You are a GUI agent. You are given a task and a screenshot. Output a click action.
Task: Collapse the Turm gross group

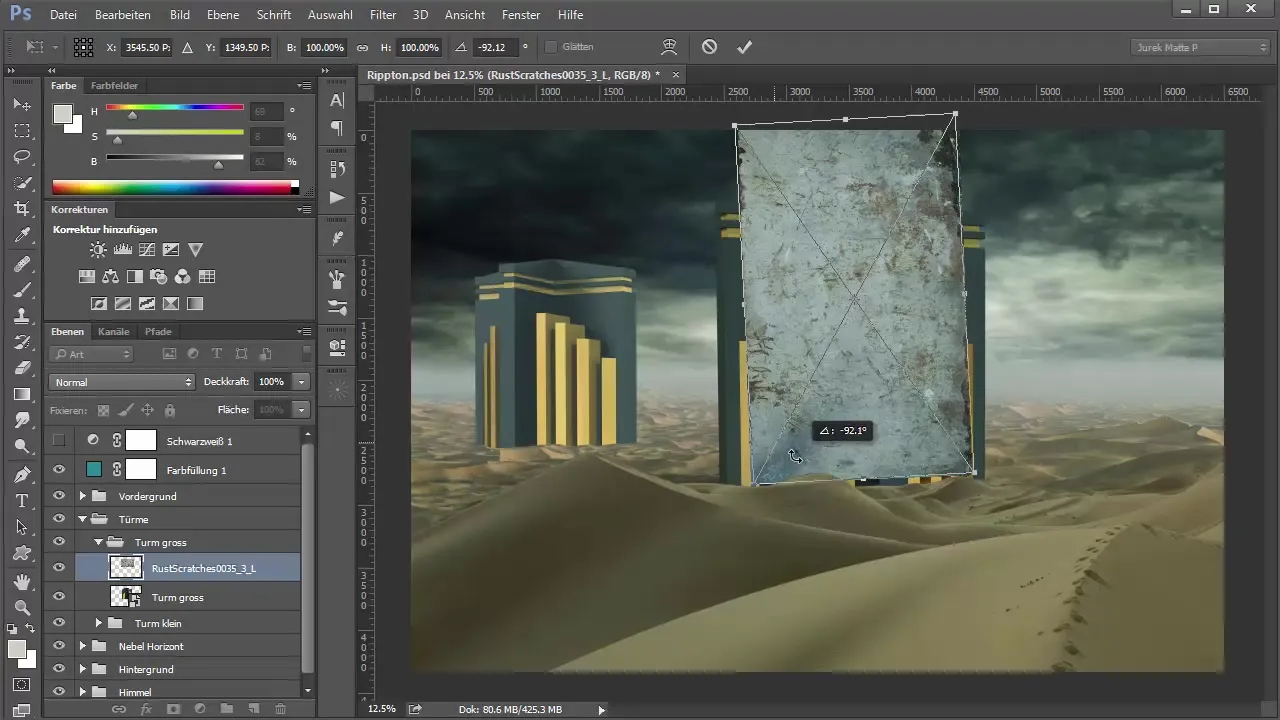(x=99, y=542)
